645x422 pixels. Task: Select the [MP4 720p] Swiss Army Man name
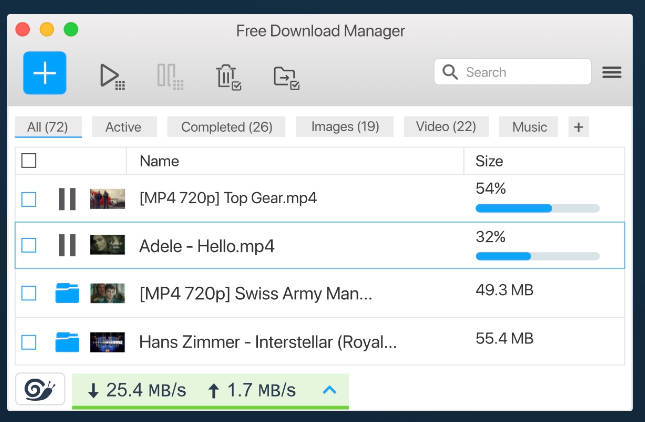[255, 294]
